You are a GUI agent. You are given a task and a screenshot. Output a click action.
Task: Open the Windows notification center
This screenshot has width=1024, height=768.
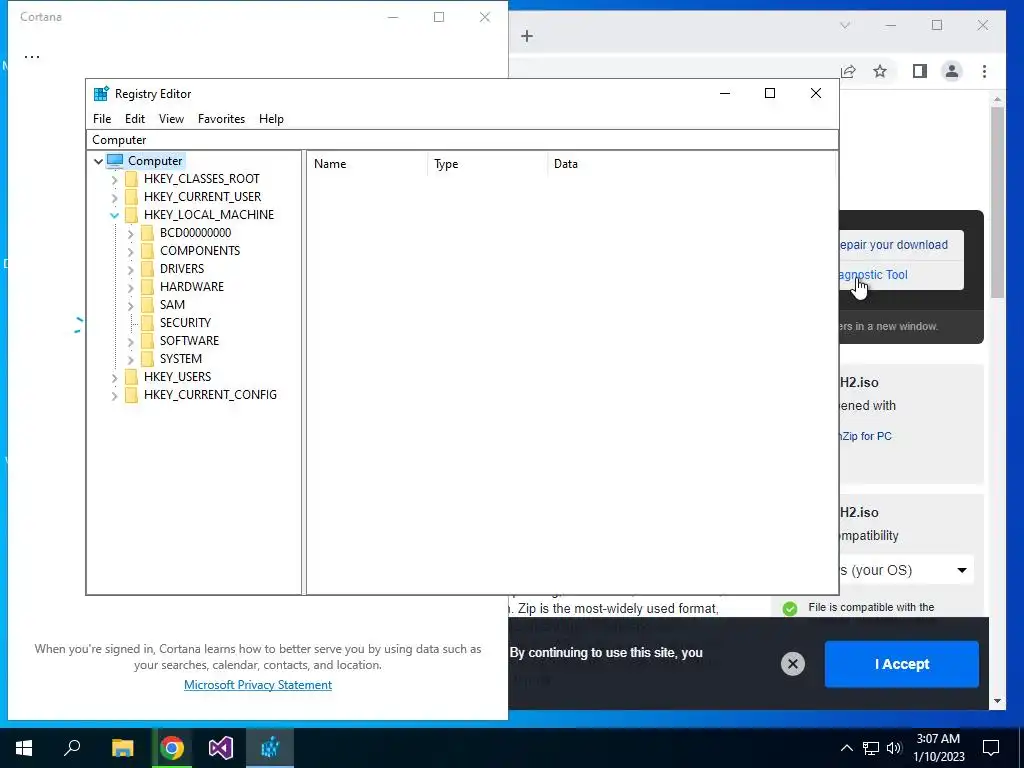click(991, 748)
